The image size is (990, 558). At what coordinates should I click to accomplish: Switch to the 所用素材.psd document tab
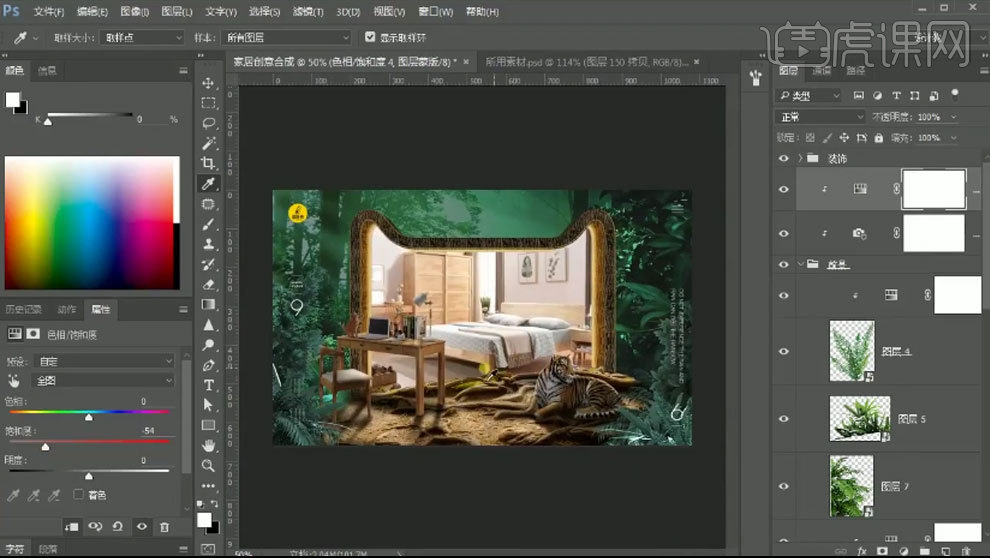tap(522, 61)
